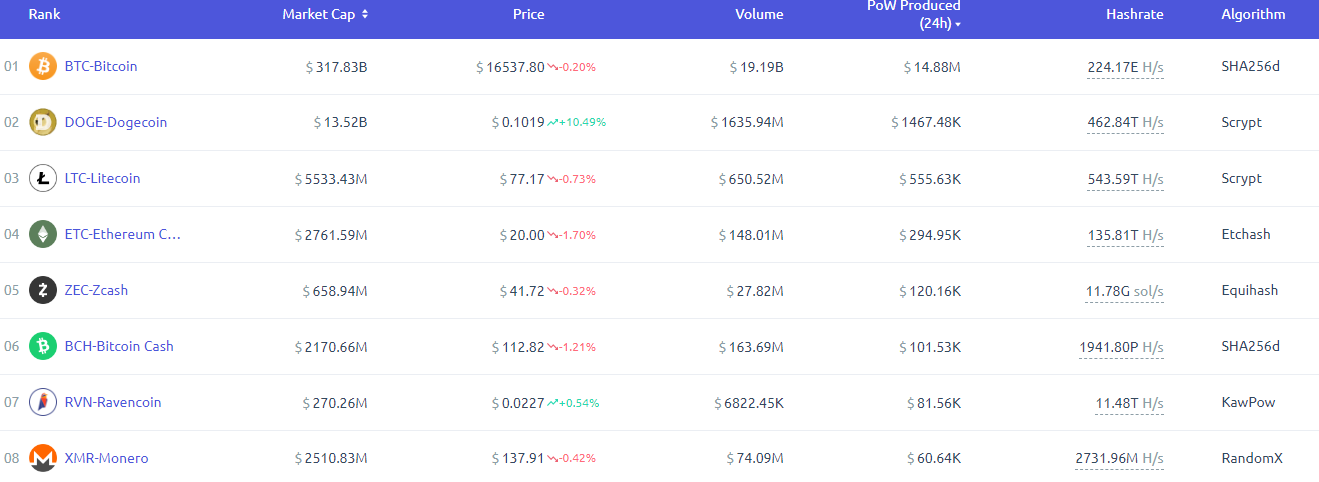Click the Zcash coin logo icon

[x=43, y=291]
